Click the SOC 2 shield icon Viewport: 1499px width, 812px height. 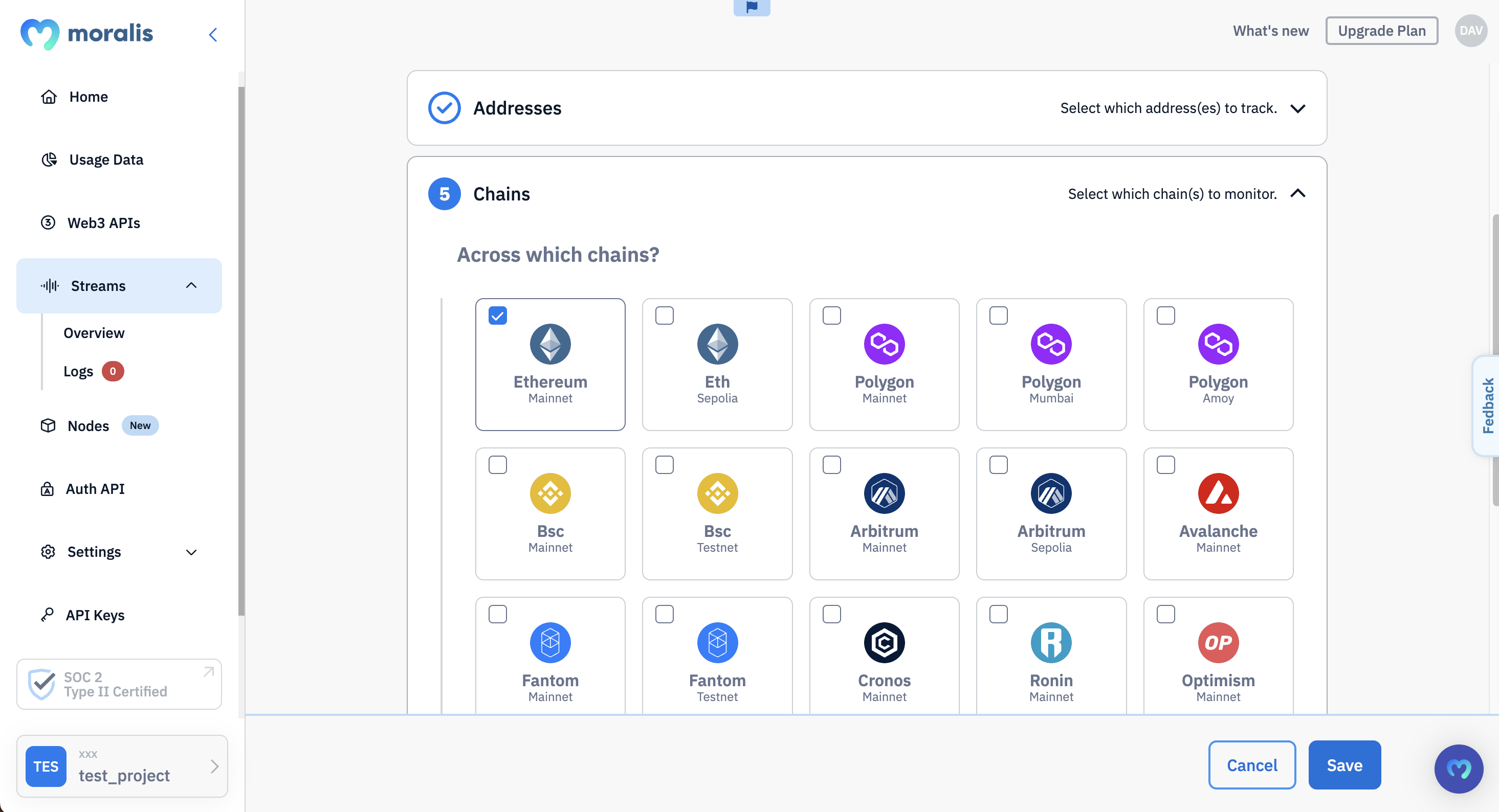point(42,684)
